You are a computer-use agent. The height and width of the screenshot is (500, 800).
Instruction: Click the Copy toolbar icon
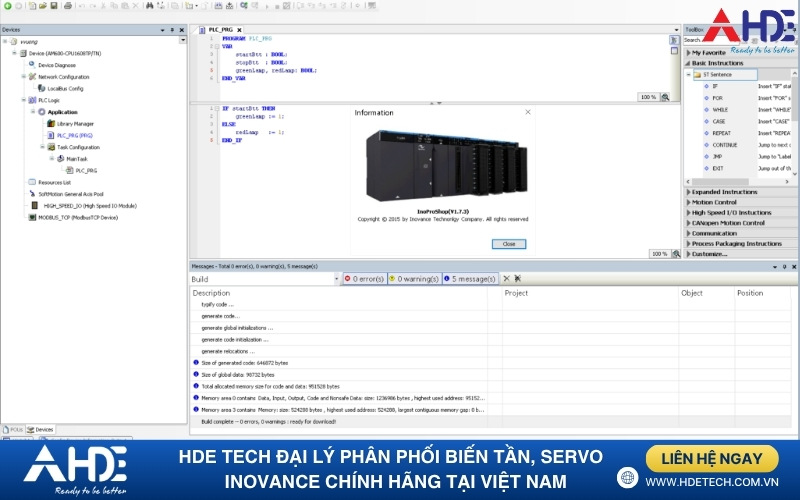coord(114,6)
